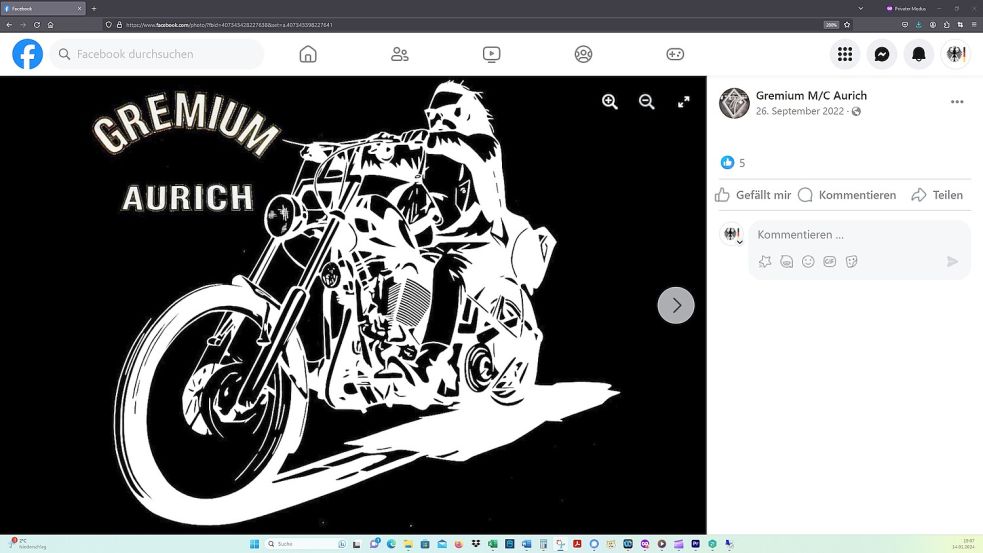Click the Facebook logo
The height and width of the screenshot is (553, 983).
point(28,54)
